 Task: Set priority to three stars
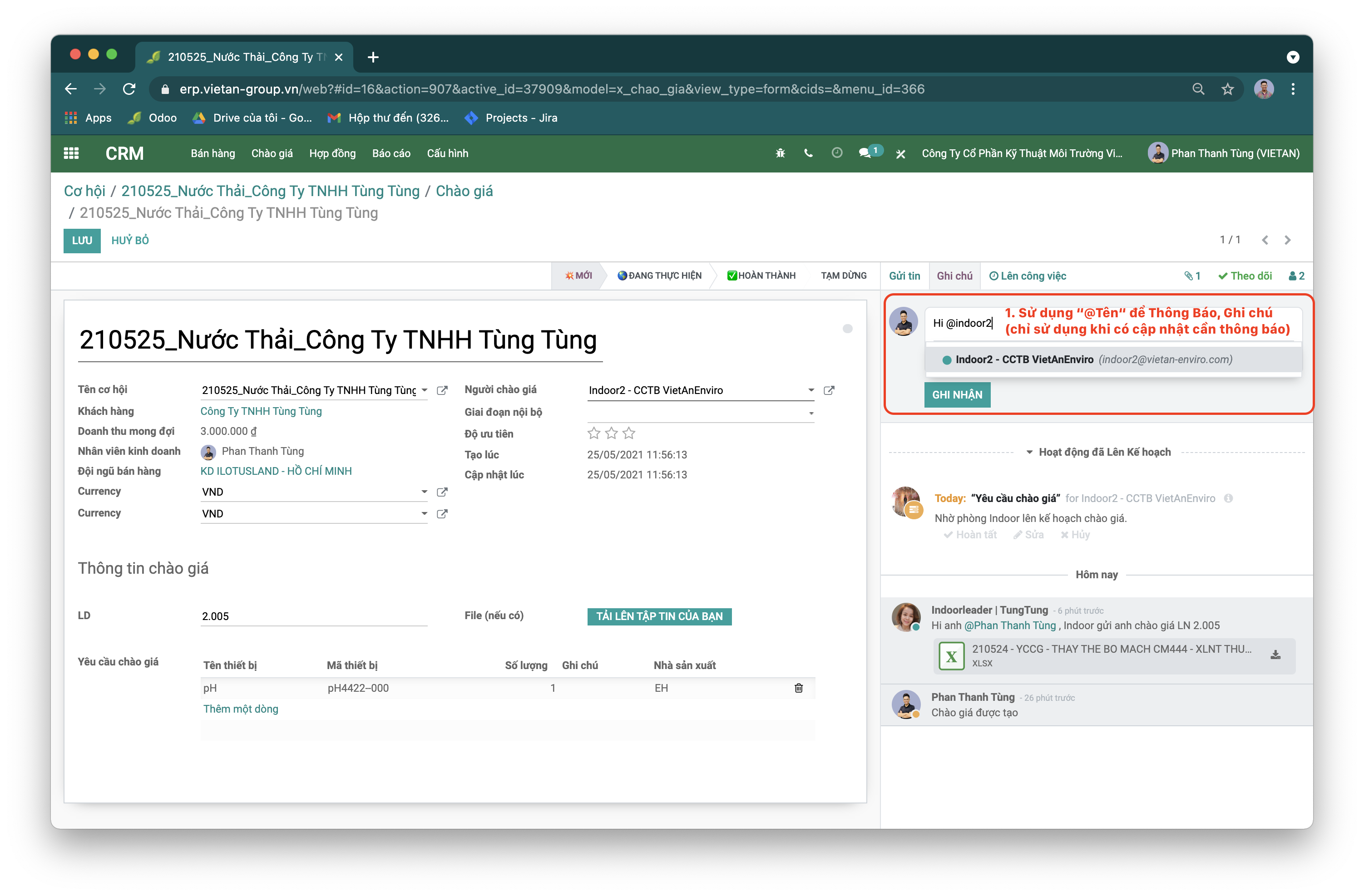629,433
